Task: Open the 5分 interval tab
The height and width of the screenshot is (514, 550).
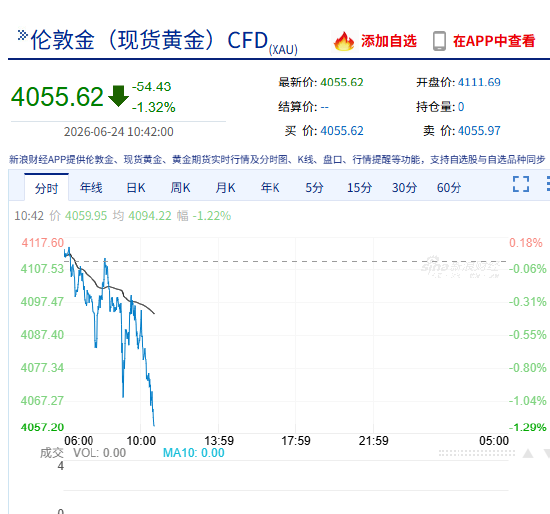Action: [x=314, y=188]
